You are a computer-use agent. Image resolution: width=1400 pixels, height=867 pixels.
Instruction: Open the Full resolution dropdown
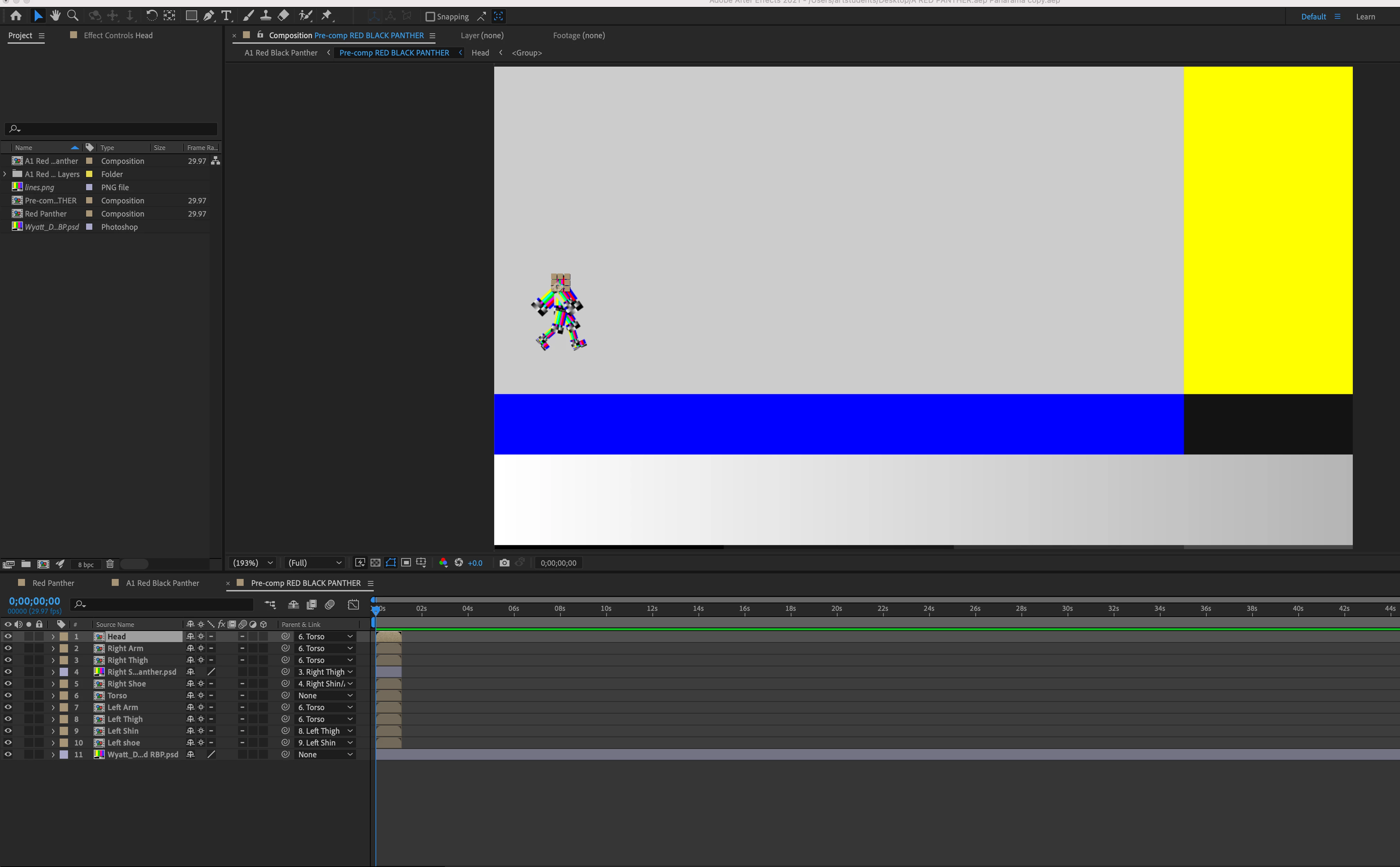(314, 563)
